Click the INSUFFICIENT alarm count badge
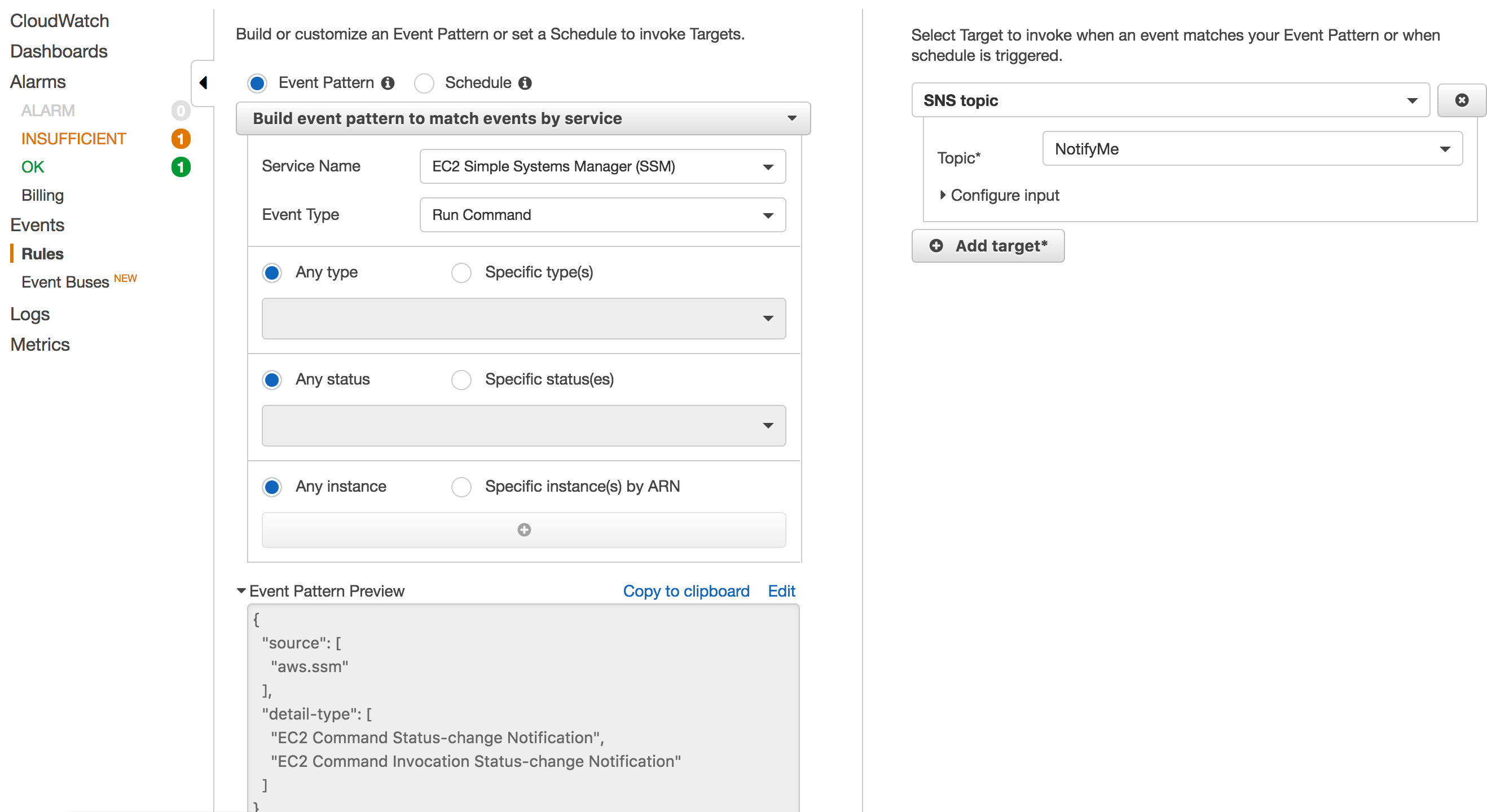This screenshot has width=1487, height=812. (x=181, y=139)
